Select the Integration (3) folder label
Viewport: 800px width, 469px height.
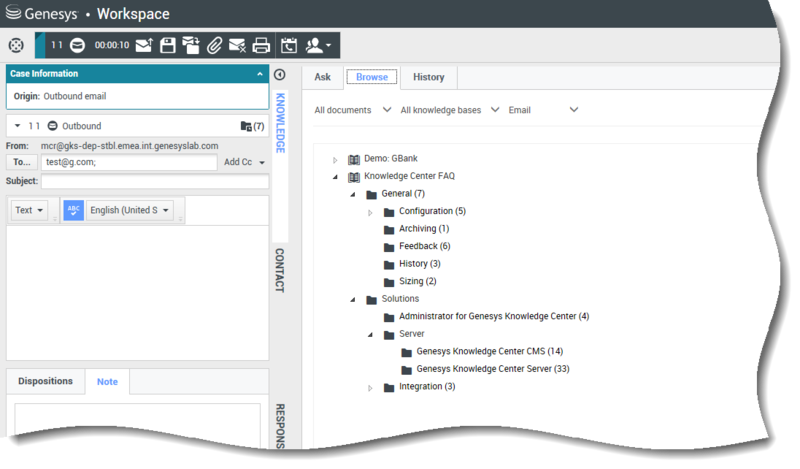click(427, 387)
